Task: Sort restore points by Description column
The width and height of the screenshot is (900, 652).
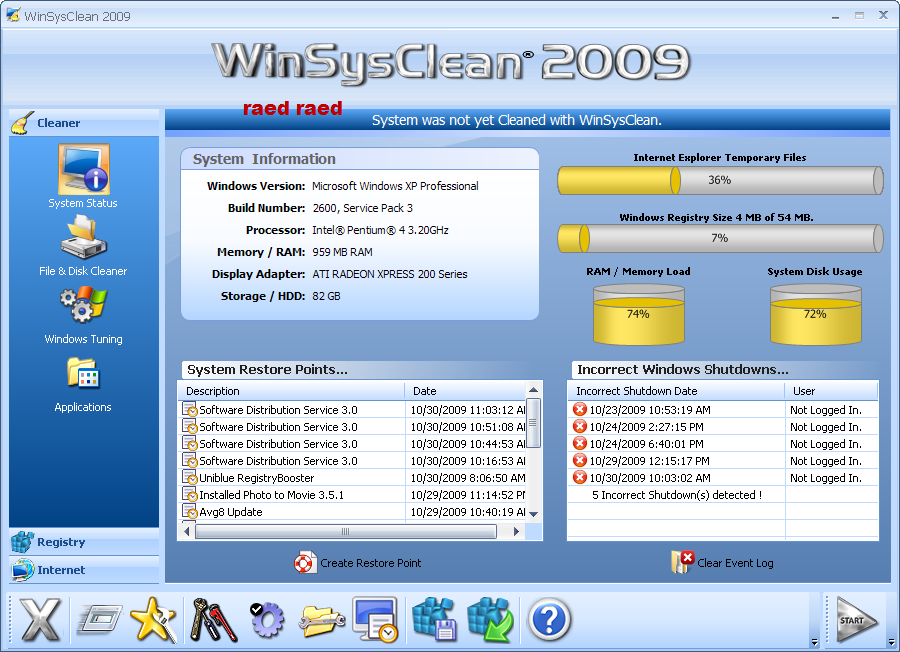Action: click(x=291, y=391)
